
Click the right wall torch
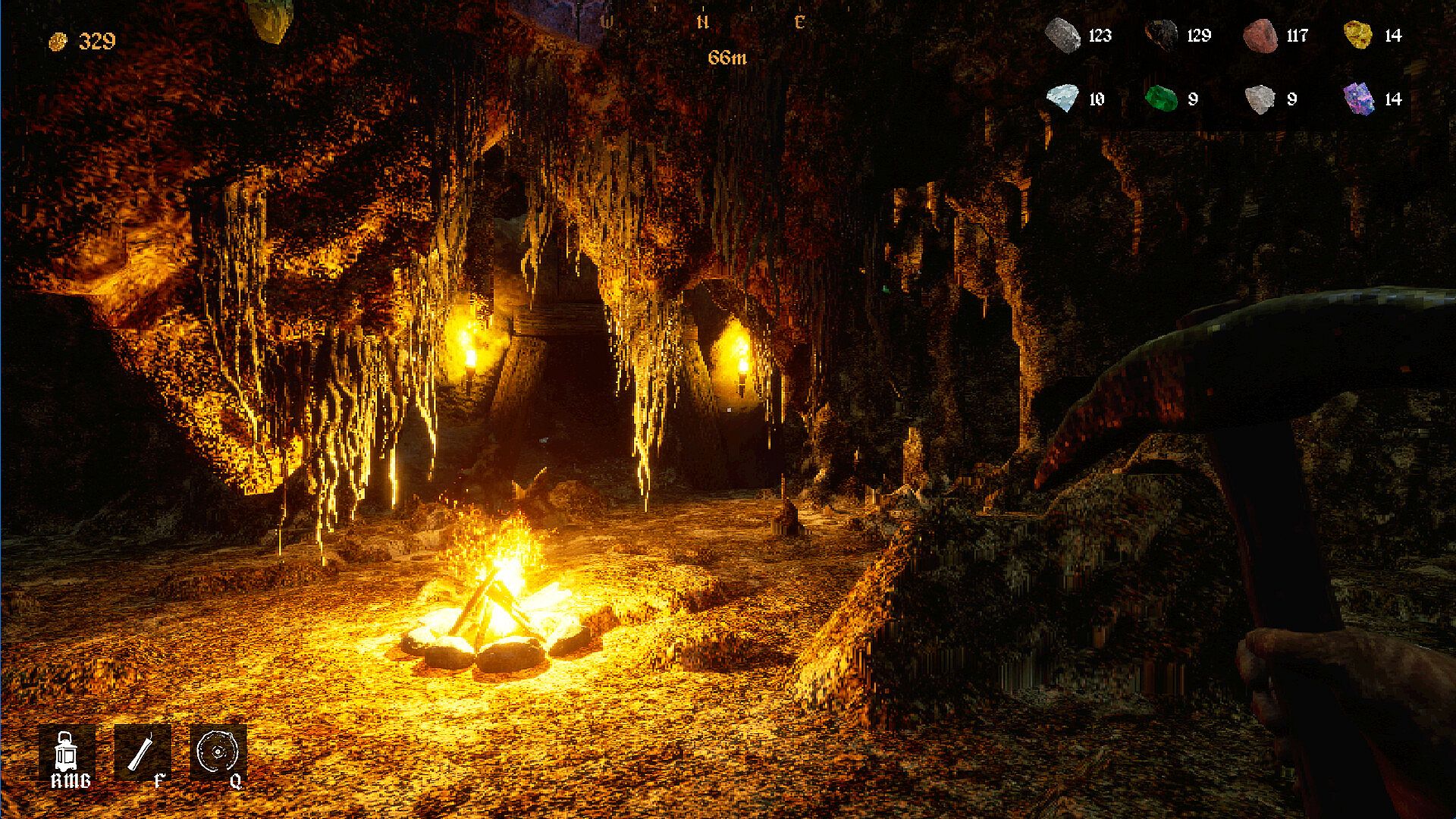[742, 366]
